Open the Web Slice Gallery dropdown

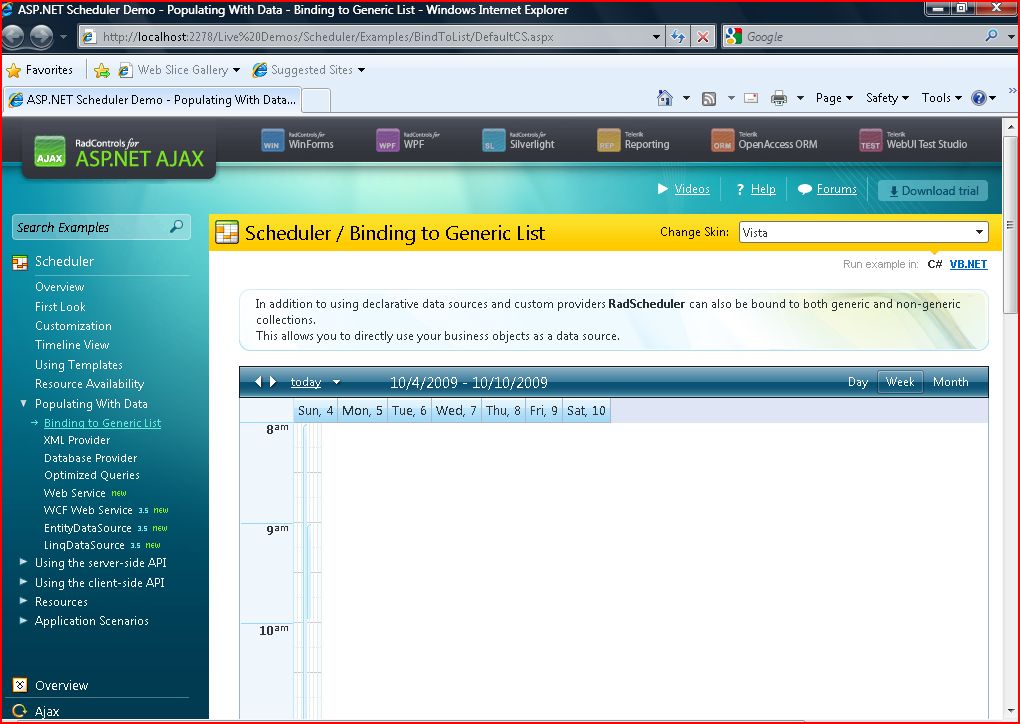tap(236, 70)
